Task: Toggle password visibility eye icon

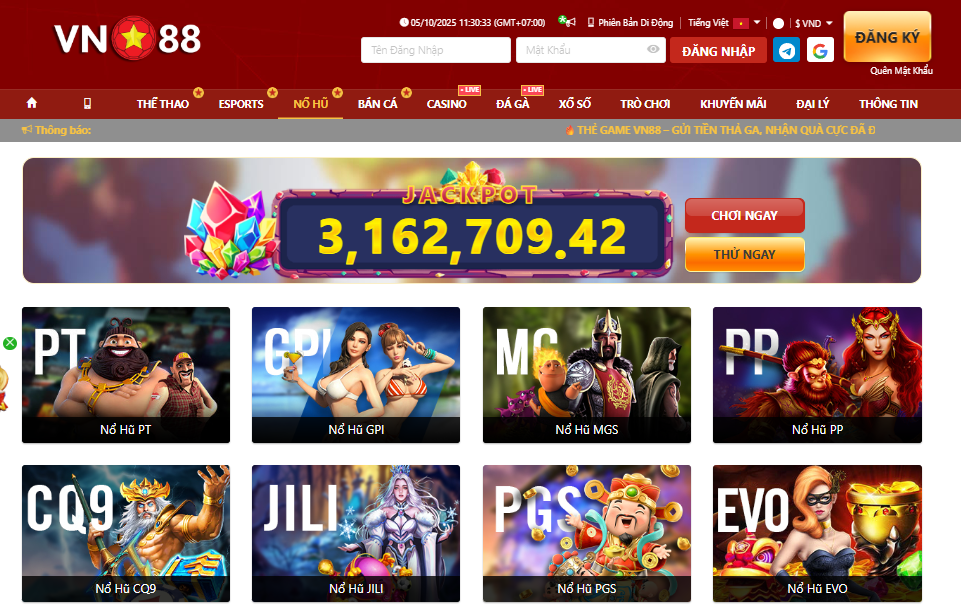Action: [653, 49]
